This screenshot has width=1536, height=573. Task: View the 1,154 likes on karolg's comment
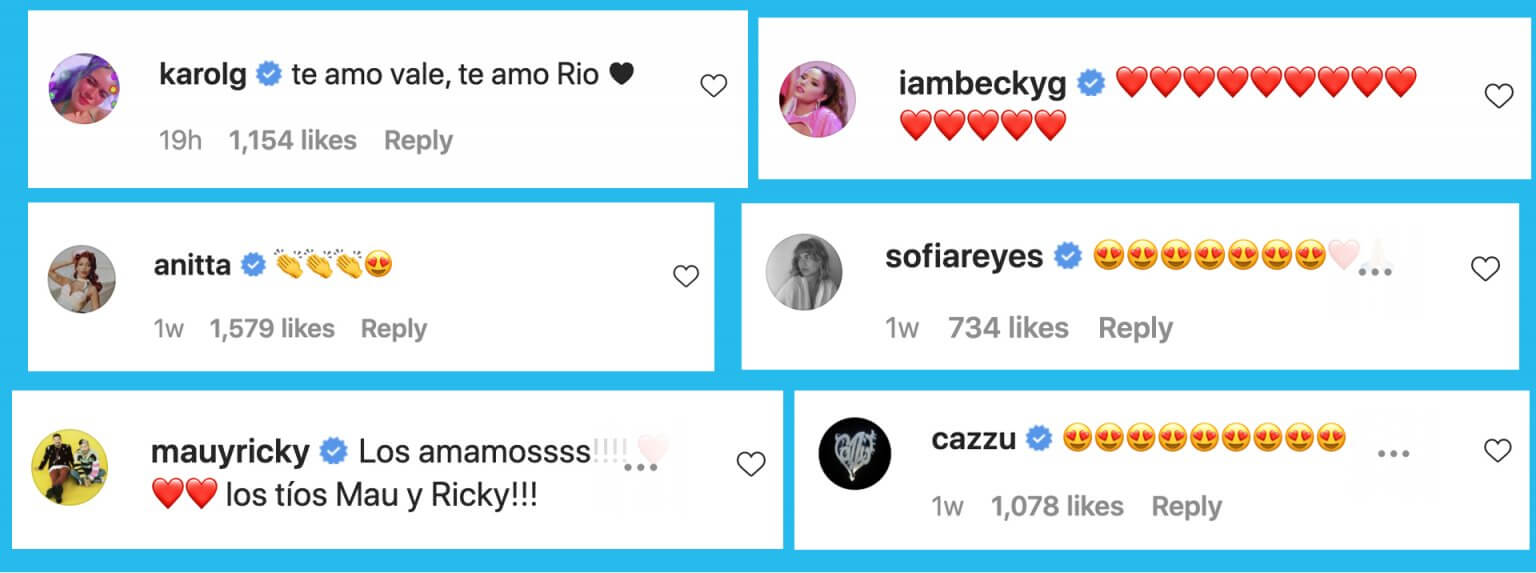click(x=293, y=141)
